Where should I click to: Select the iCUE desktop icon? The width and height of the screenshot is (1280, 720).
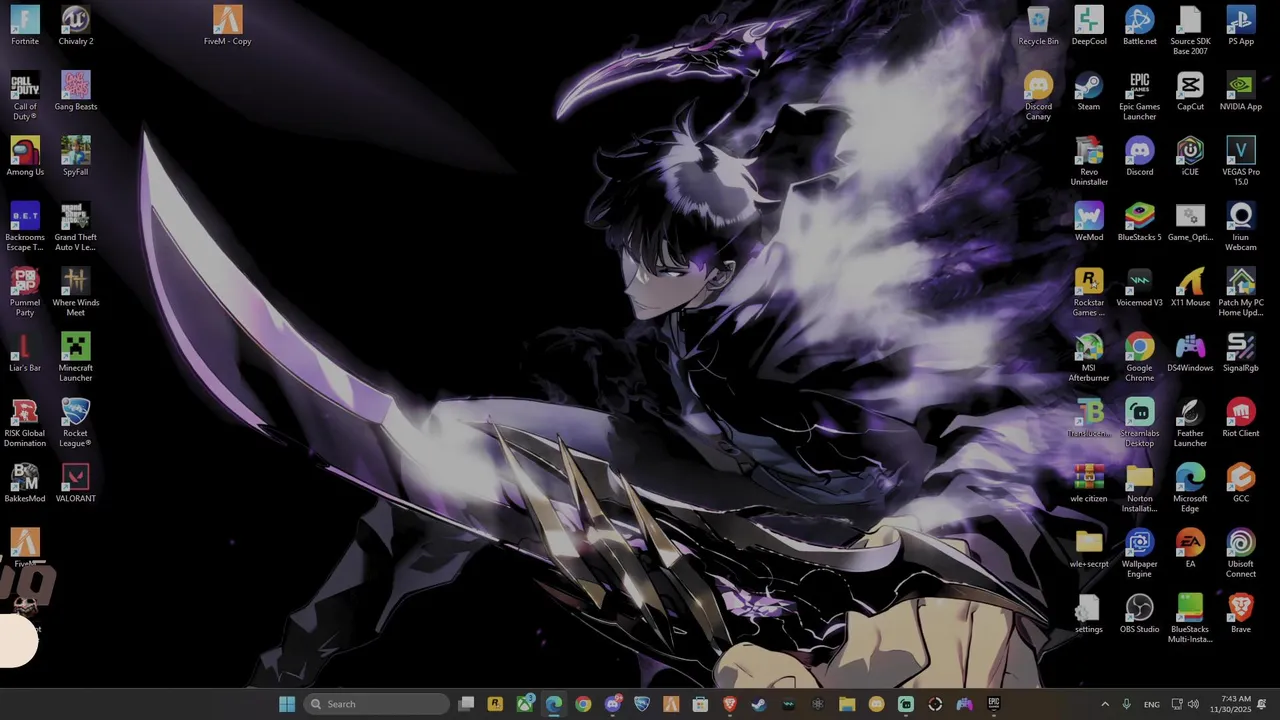pos(1190,156)
